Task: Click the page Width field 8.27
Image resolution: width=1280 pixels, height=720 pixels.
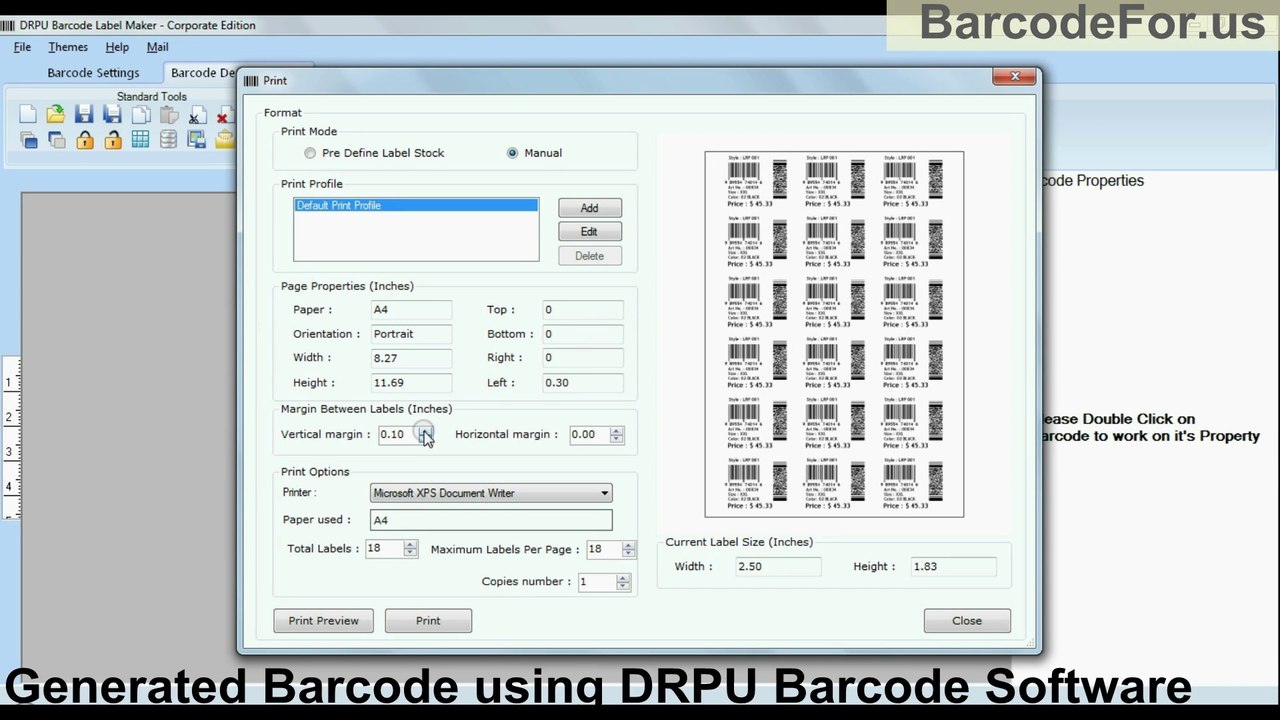Action: [412, 358]
